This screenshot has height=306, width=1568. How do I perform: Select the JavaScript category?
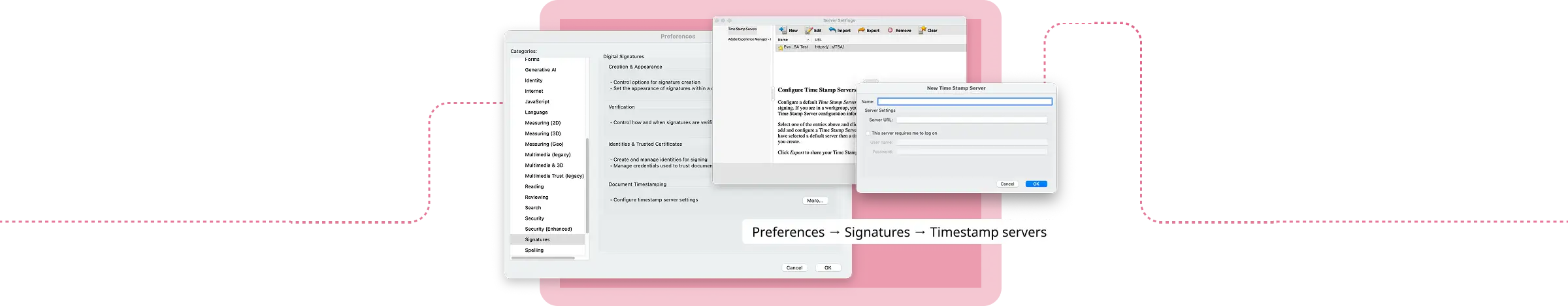[537, 102]
